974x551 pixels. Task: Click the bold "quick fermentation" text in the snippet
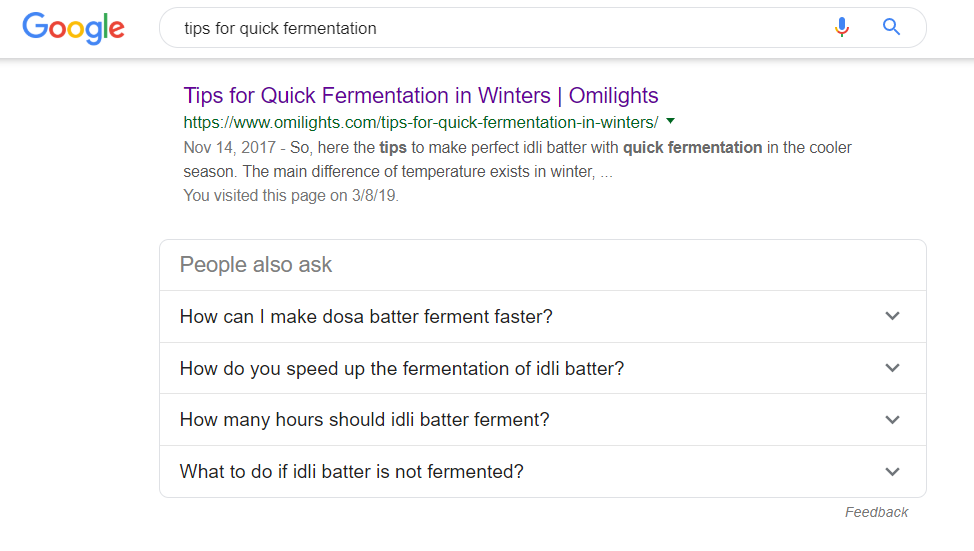coord(692,148)
